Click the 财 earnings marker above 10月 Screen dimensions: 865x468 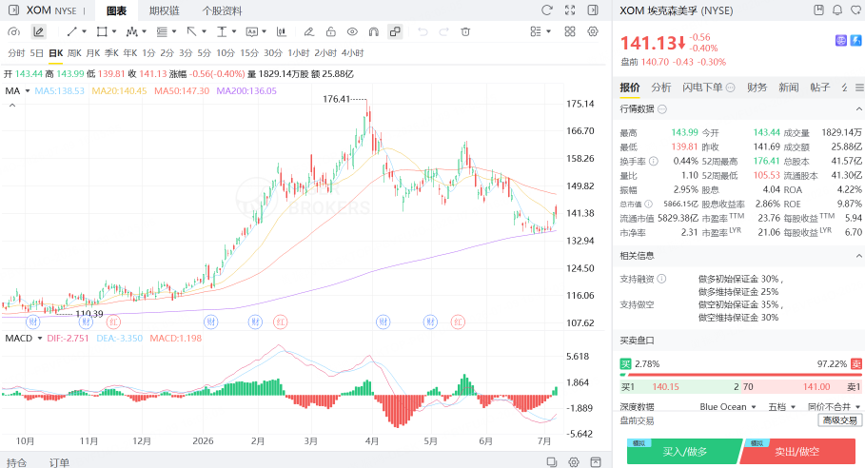click(33, 322)
